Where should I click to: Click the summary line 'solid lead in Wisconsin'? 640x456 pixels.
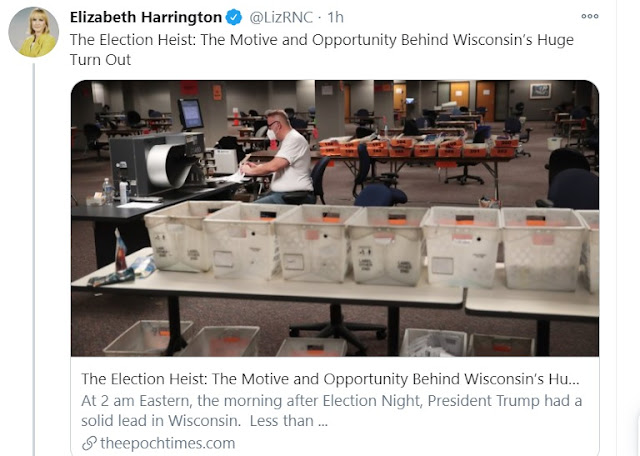click(161, 420)
